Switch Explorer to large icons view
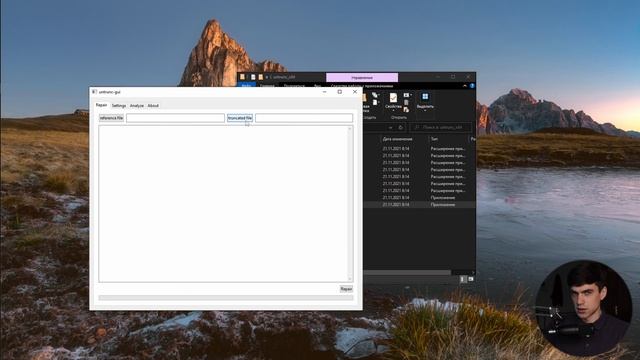This screenshot has height=360, width=640. coord(471,279)
